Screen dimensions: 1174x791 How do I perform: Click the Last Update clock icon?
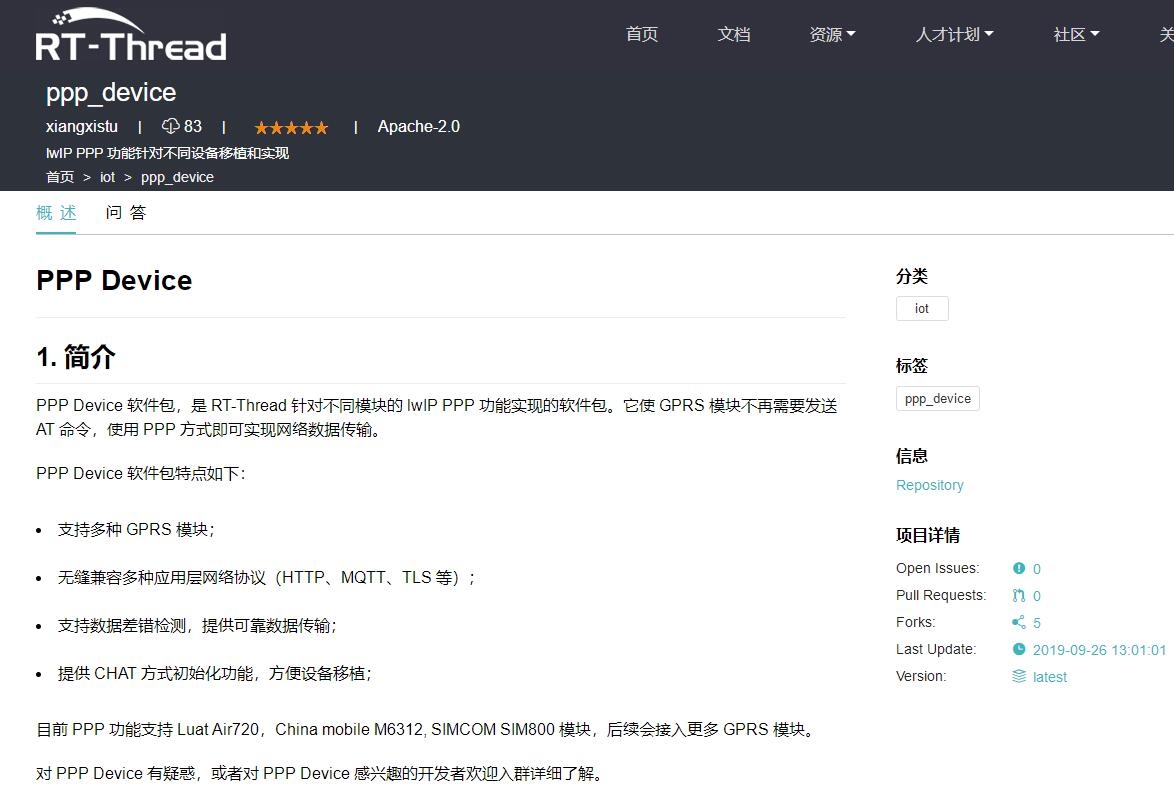(1018, 649)
